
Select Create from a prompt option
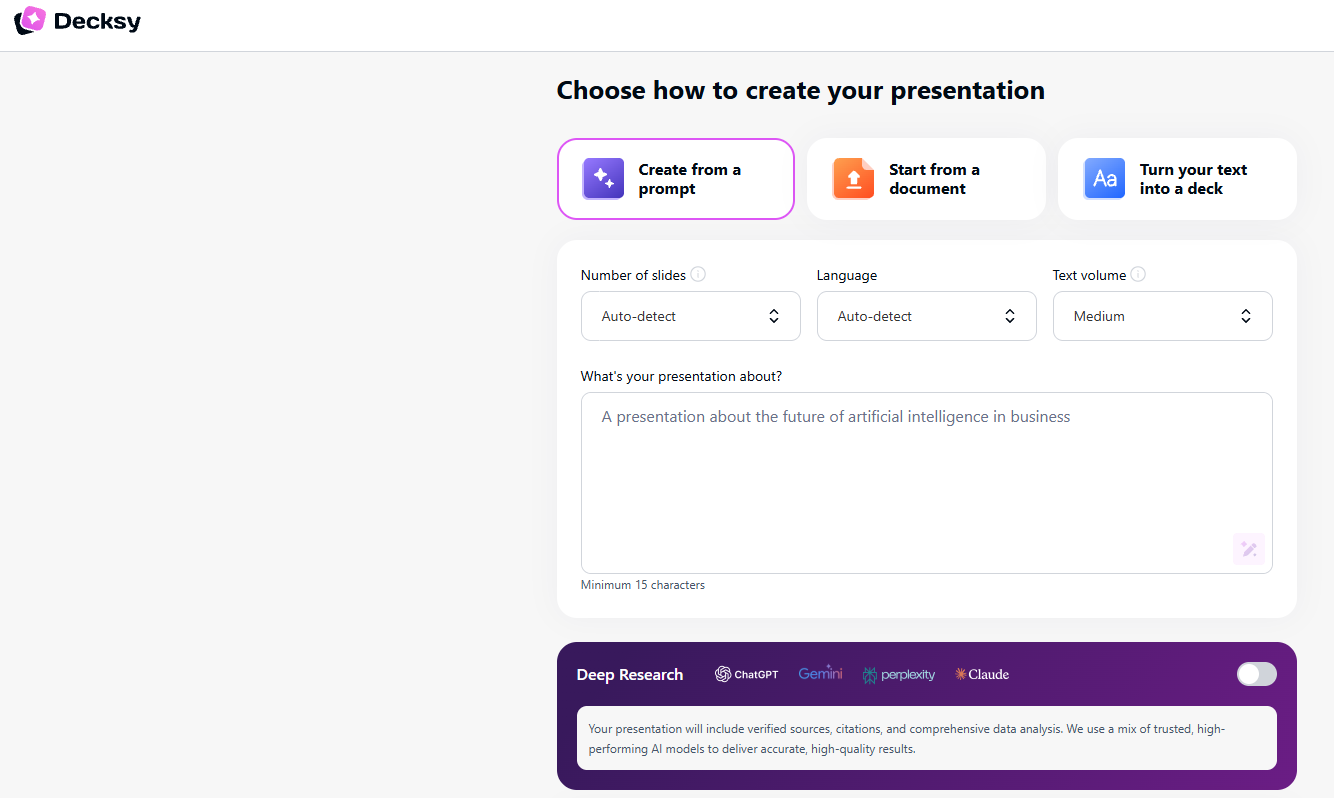[676, 179]
